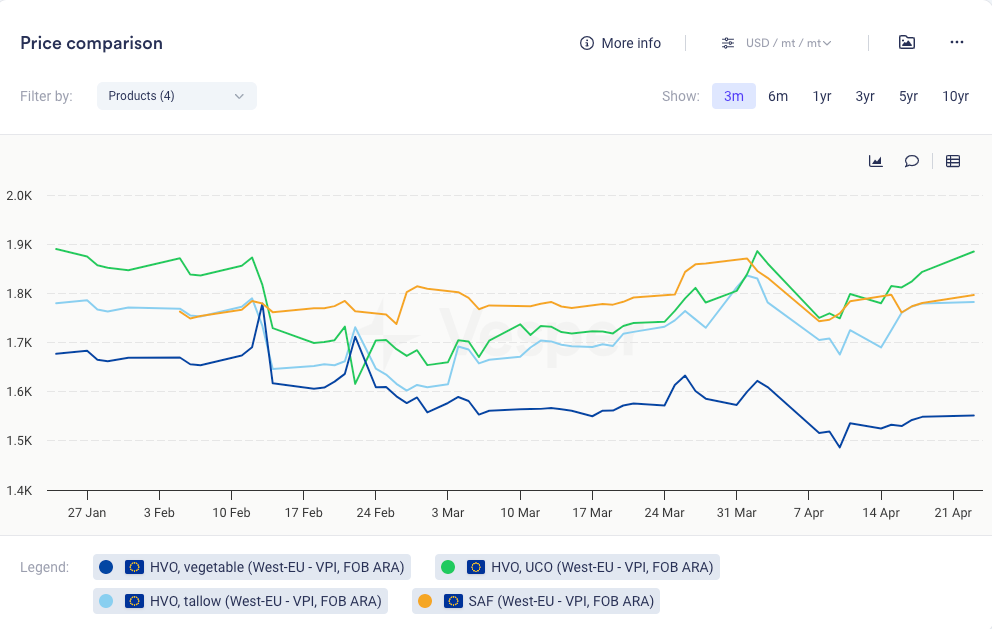Select the 10yr time range

pyautogui.click(x=955, y=96)
